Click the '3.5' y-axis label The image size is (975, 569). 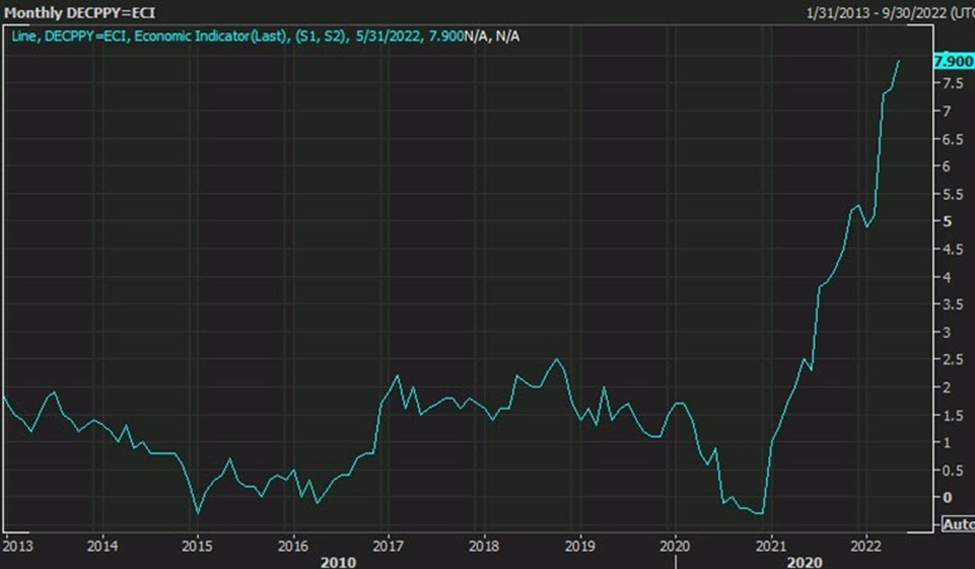(953, 304)
